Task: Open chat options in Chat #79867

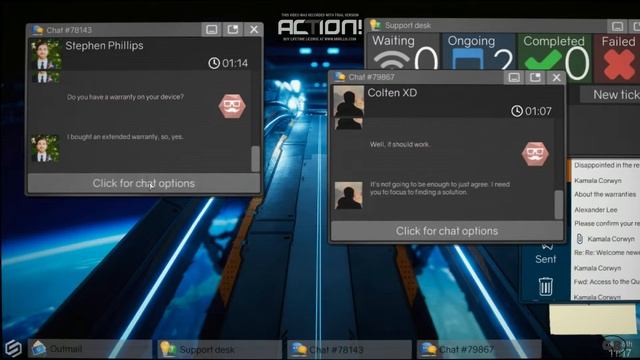Action: 447,231
